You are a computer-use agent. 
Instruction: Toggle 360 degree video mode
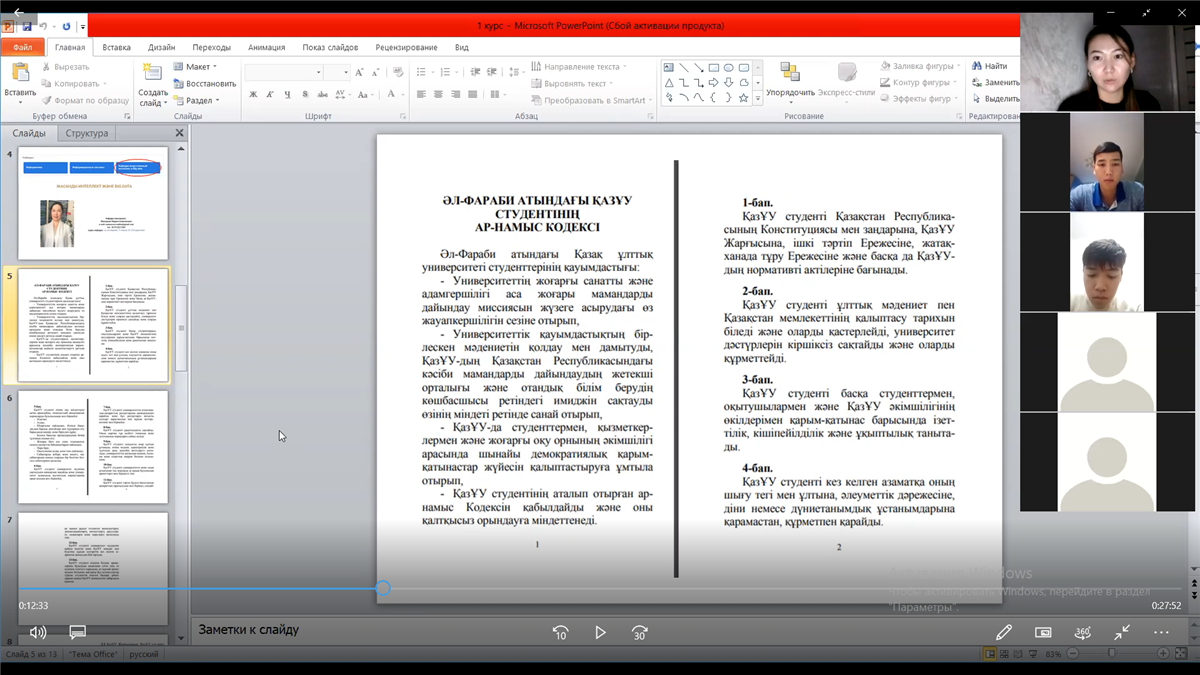tap(1082, 632)
